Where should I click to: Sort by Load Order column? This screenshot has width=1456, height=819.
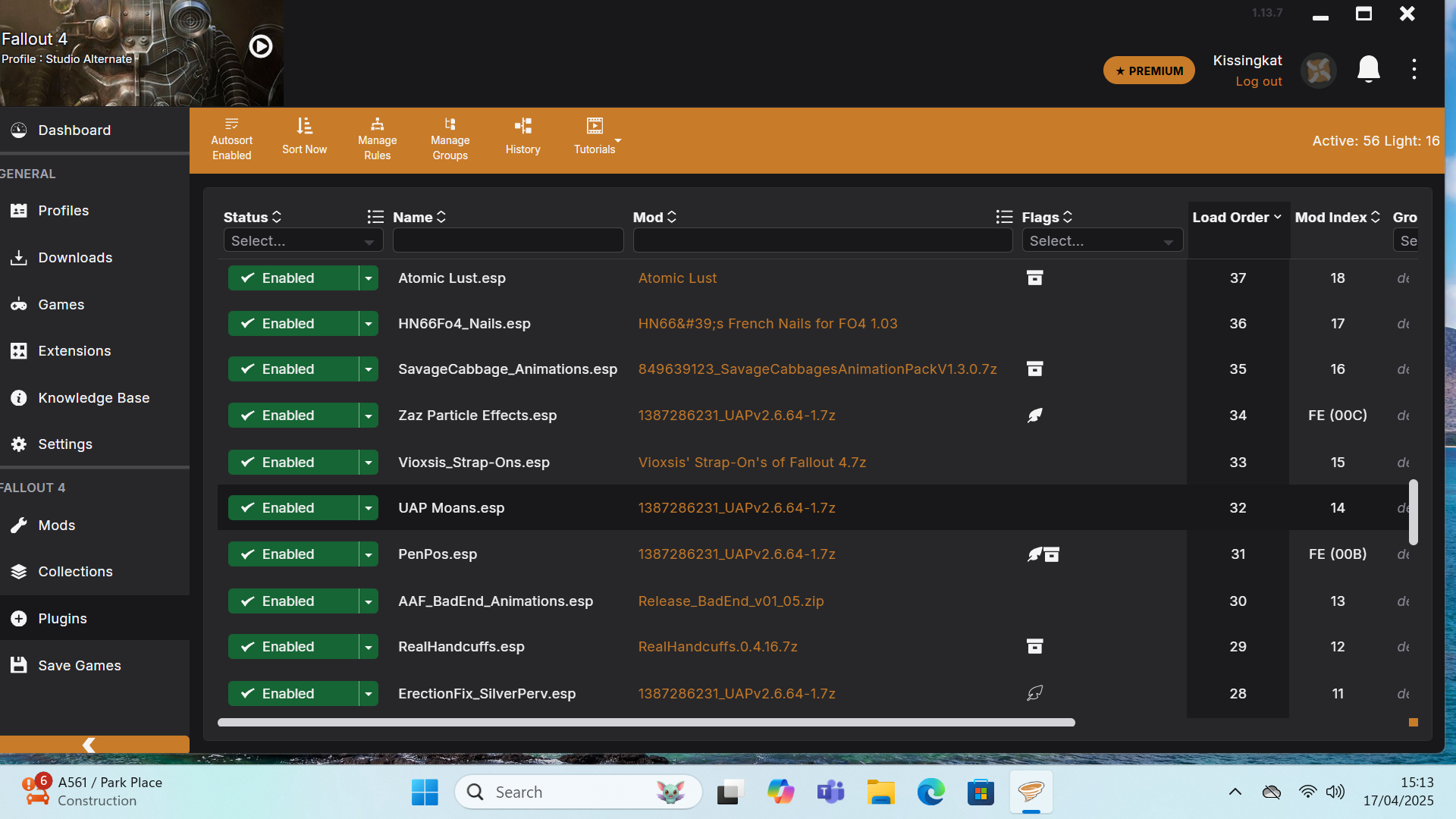1237,218
